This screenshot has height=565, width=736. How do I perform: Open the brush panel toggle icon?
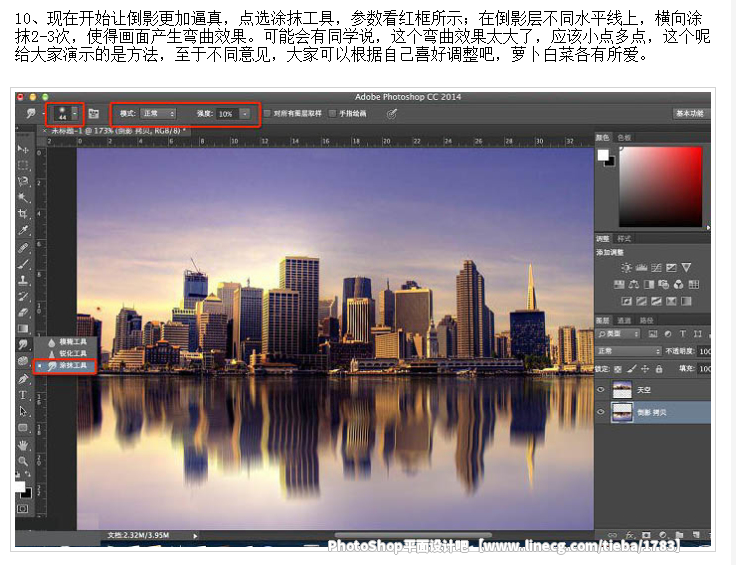point(93,114)
